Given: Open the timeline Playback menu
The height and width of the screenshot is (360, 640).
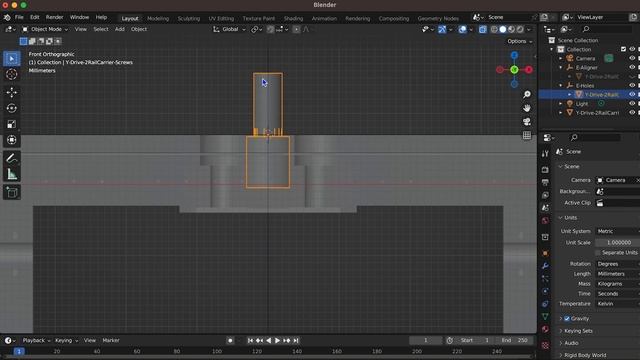Looking at the screenshot, I should coord(36,340).
